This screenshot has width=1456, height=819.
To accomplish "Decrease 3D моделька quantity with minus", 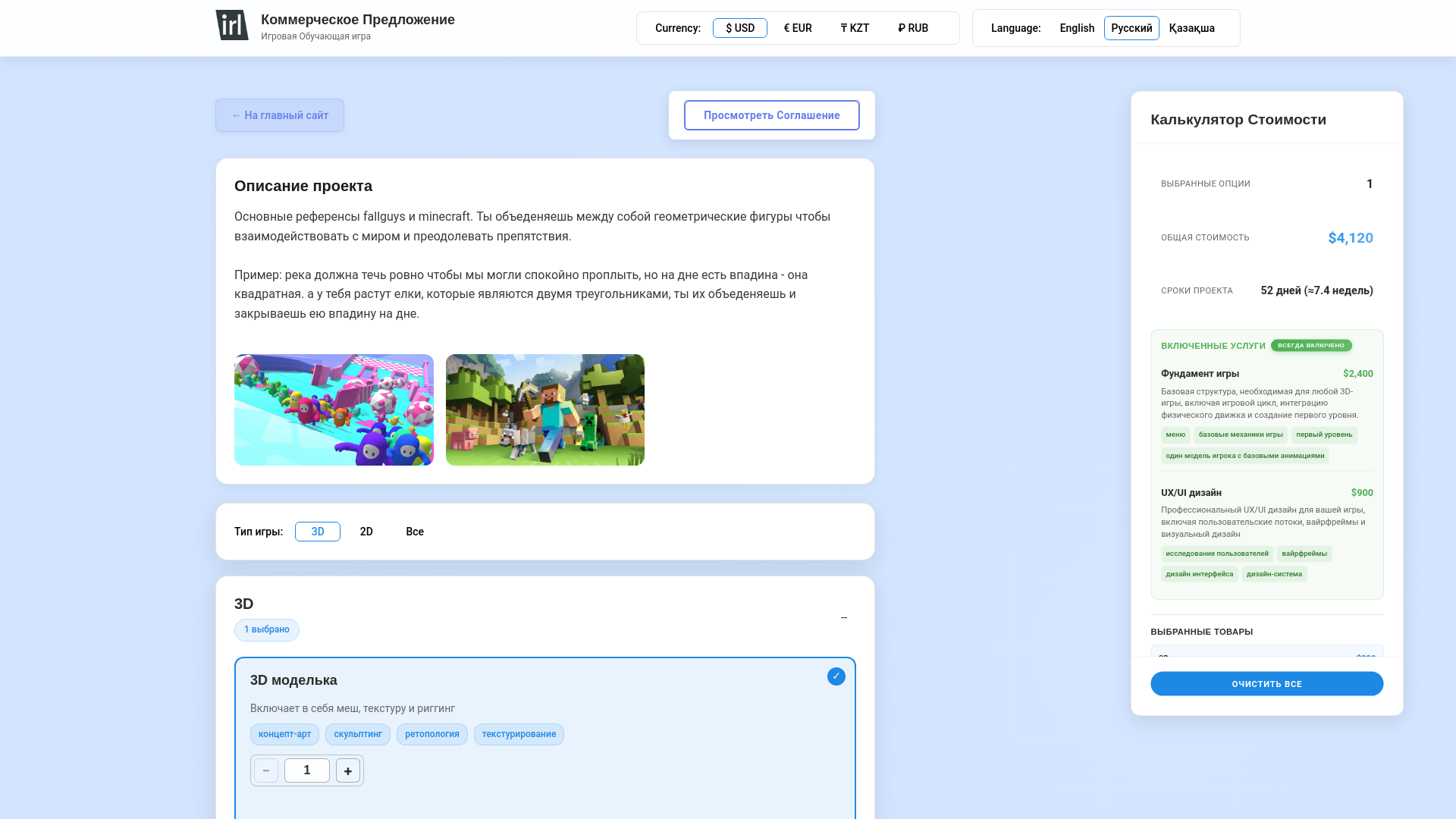I will 266,770.
